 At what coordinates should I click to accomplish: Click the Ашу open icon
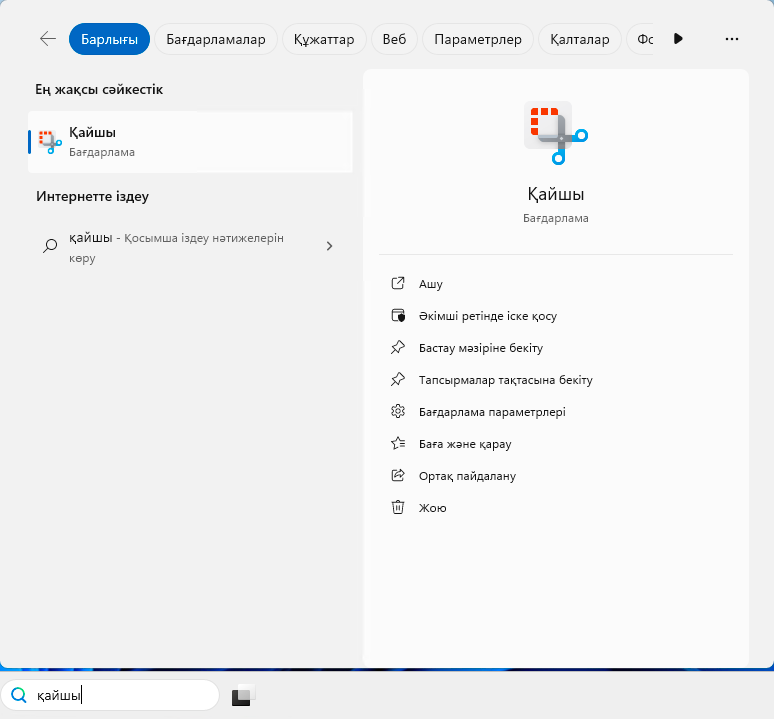tap(398, 284)
